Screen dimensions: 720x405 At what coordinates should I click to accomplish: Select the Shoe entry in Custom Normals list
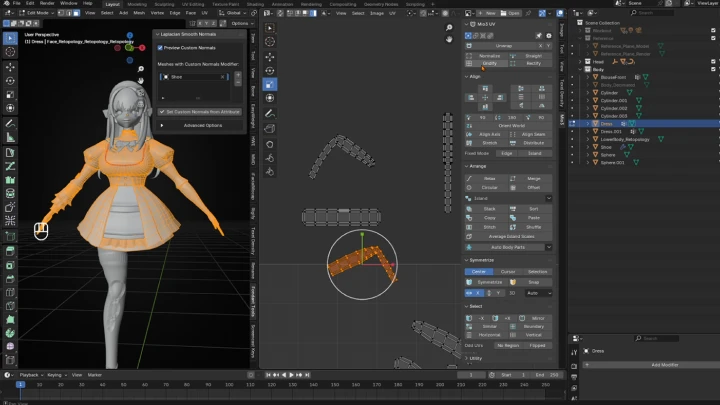[x=193, y=77]
